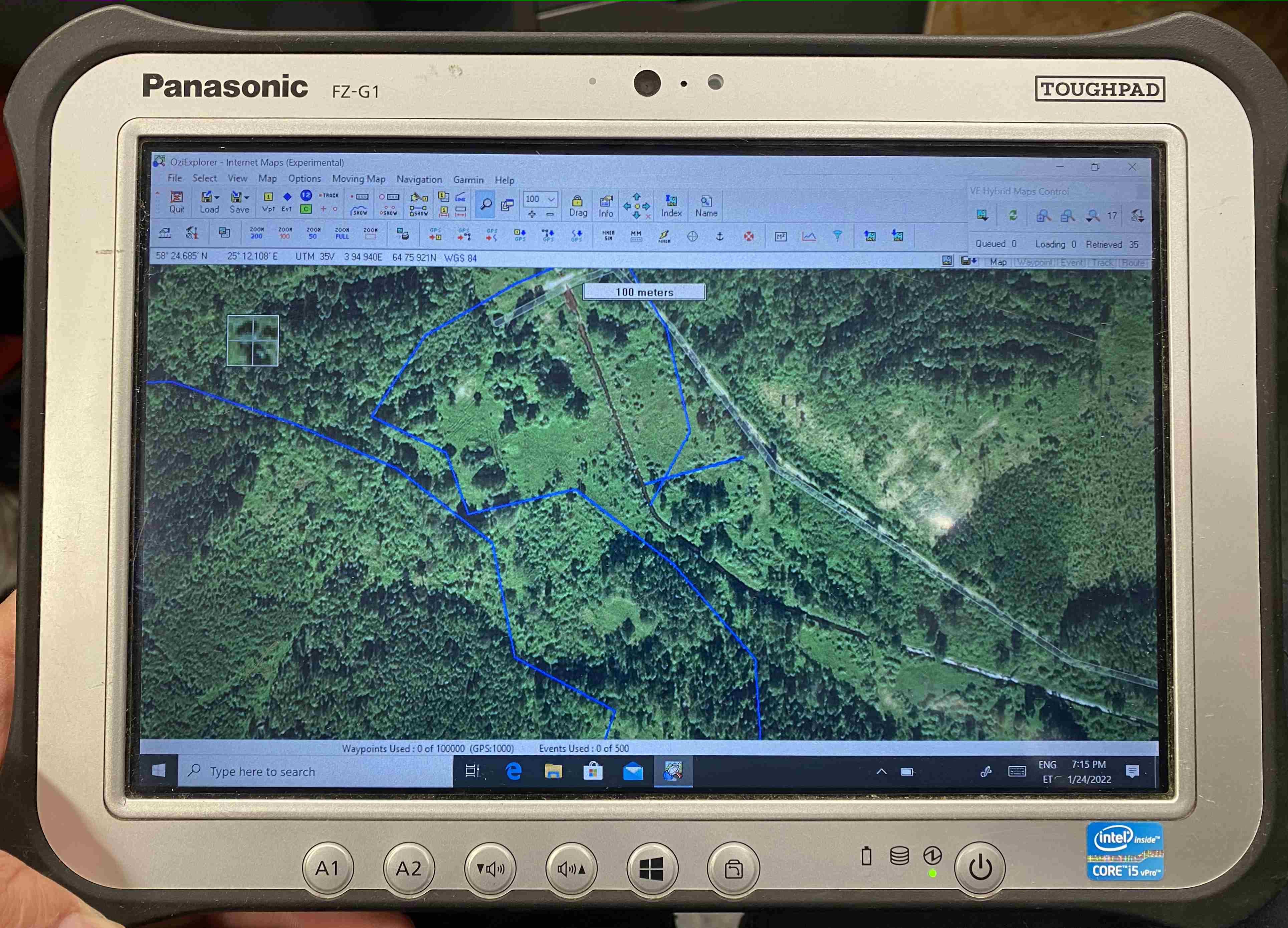Click the print map icon
Viewport: 1288px width, 928px height.
(403, 233)
